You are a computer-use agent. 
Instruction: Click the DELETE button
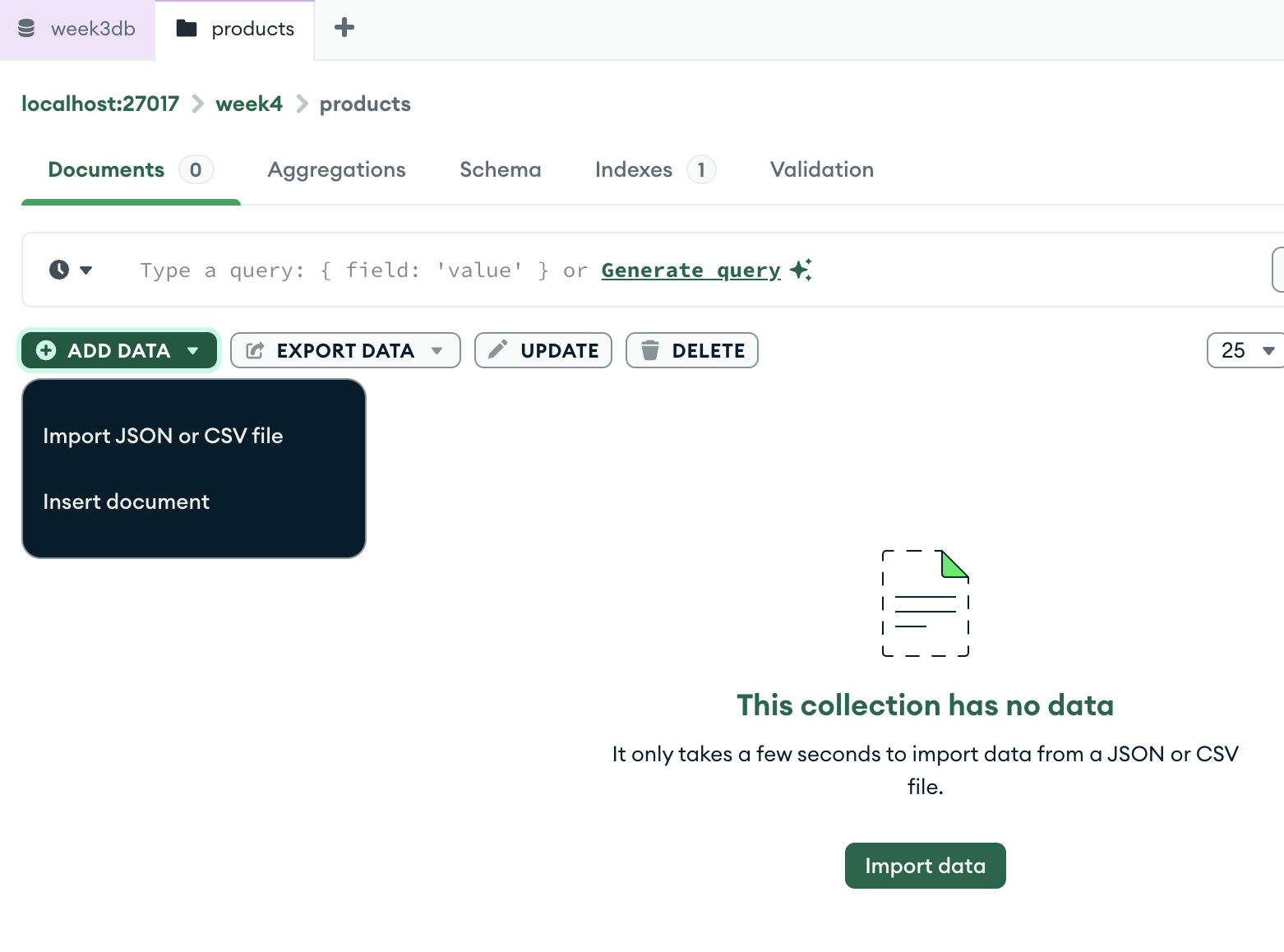(692, 350)
